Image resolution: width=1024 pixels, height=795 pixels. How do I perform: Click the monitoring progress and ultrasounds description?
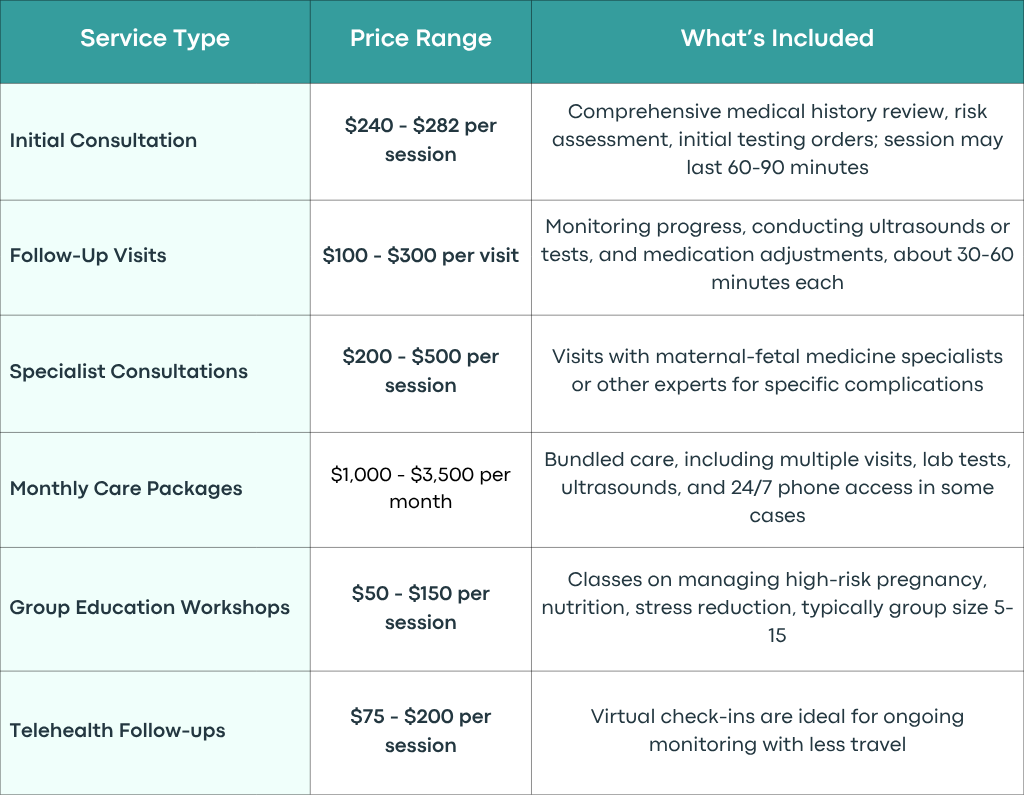[777, 255]
